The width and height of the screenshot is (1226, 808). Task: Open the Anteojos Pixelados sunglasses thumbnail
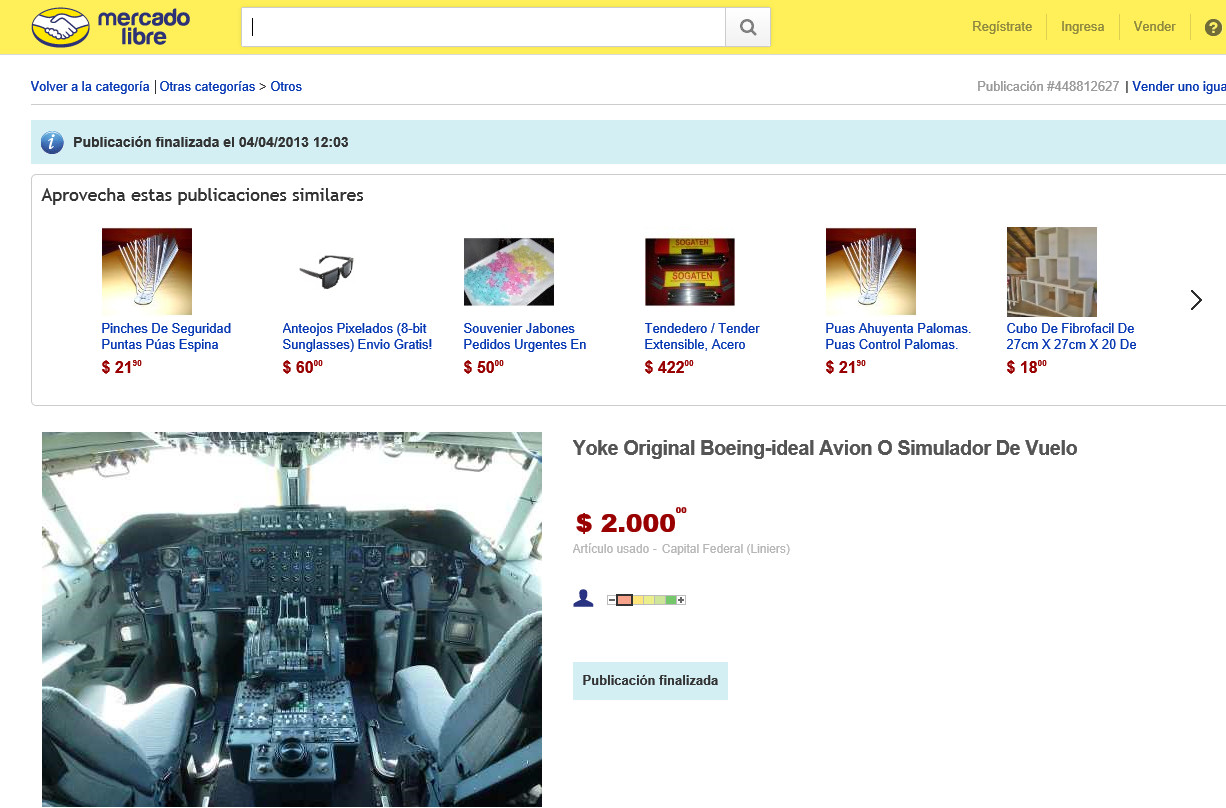coord(327,271)
